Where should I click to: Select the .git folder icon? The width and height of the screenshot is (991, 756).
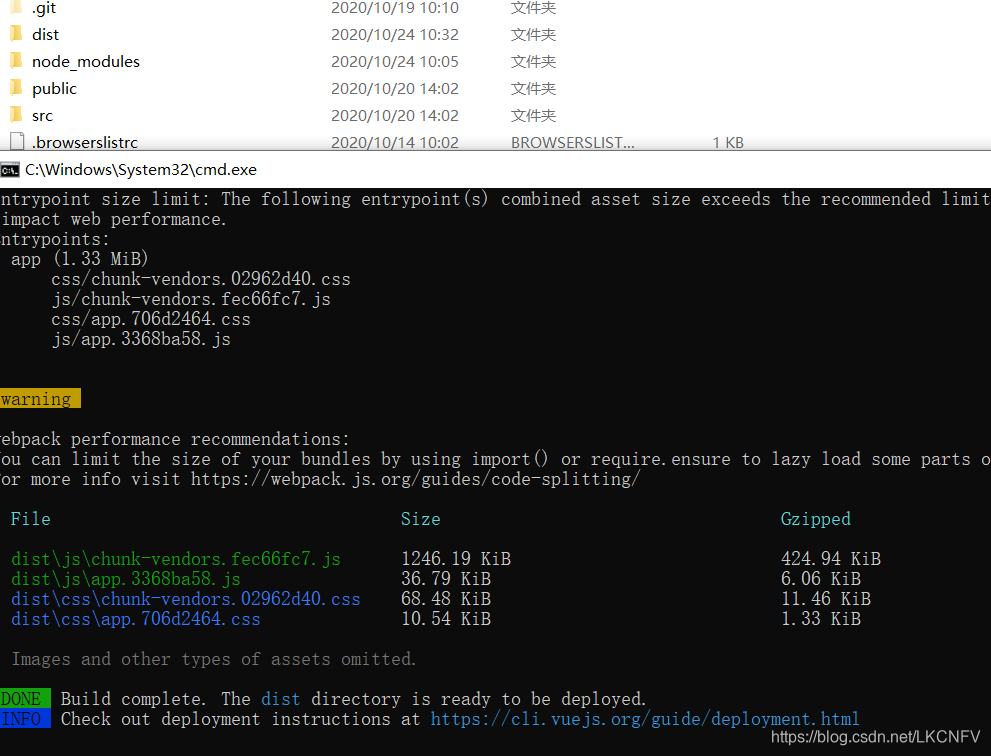(x=16, y=7)
